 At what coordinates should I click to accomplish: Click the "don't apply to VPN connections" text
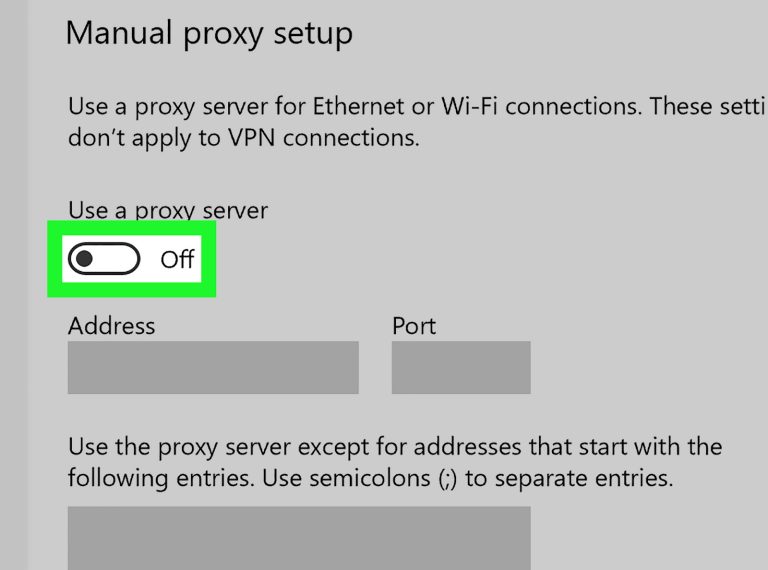tap(243, 138)
